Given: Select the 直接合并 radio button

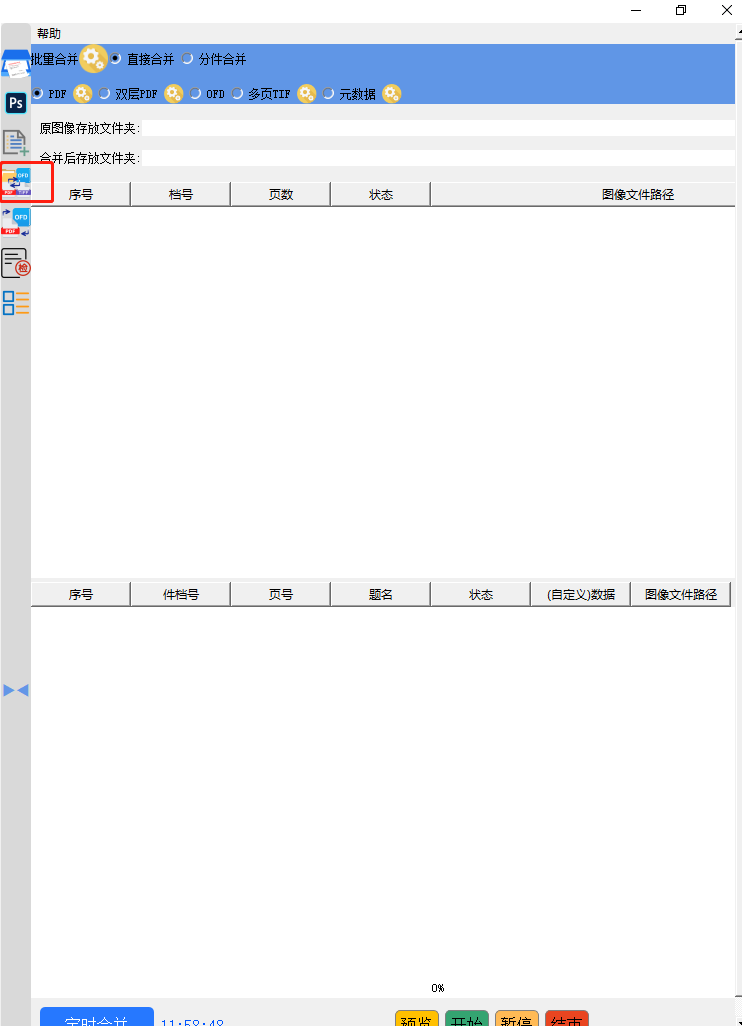Looking at the screenshot, I should [116, 59].
